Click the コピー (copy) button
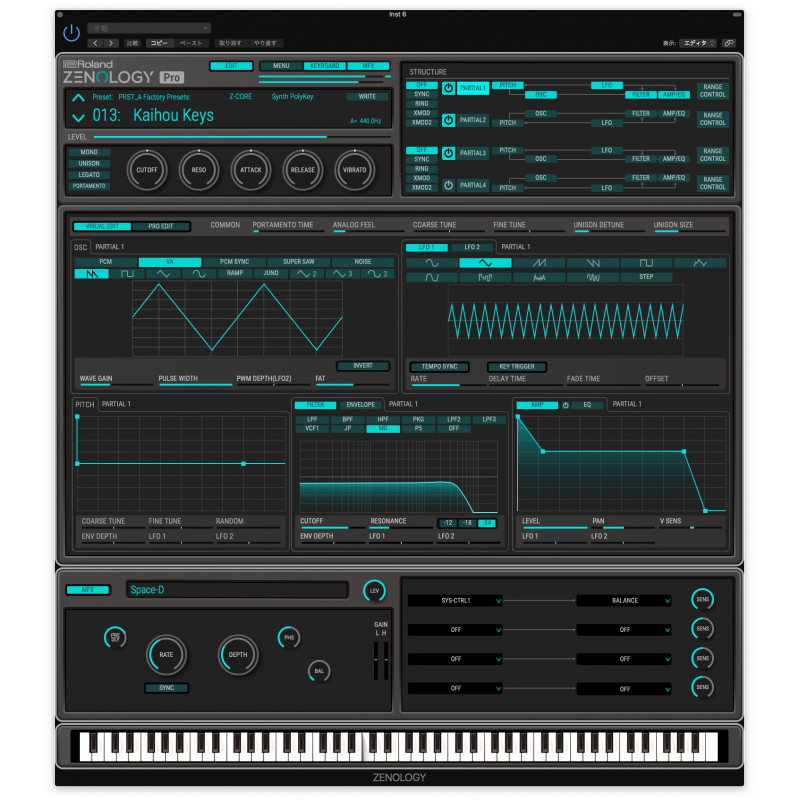This screenshot has width=800, height=800. pos(159,43)
